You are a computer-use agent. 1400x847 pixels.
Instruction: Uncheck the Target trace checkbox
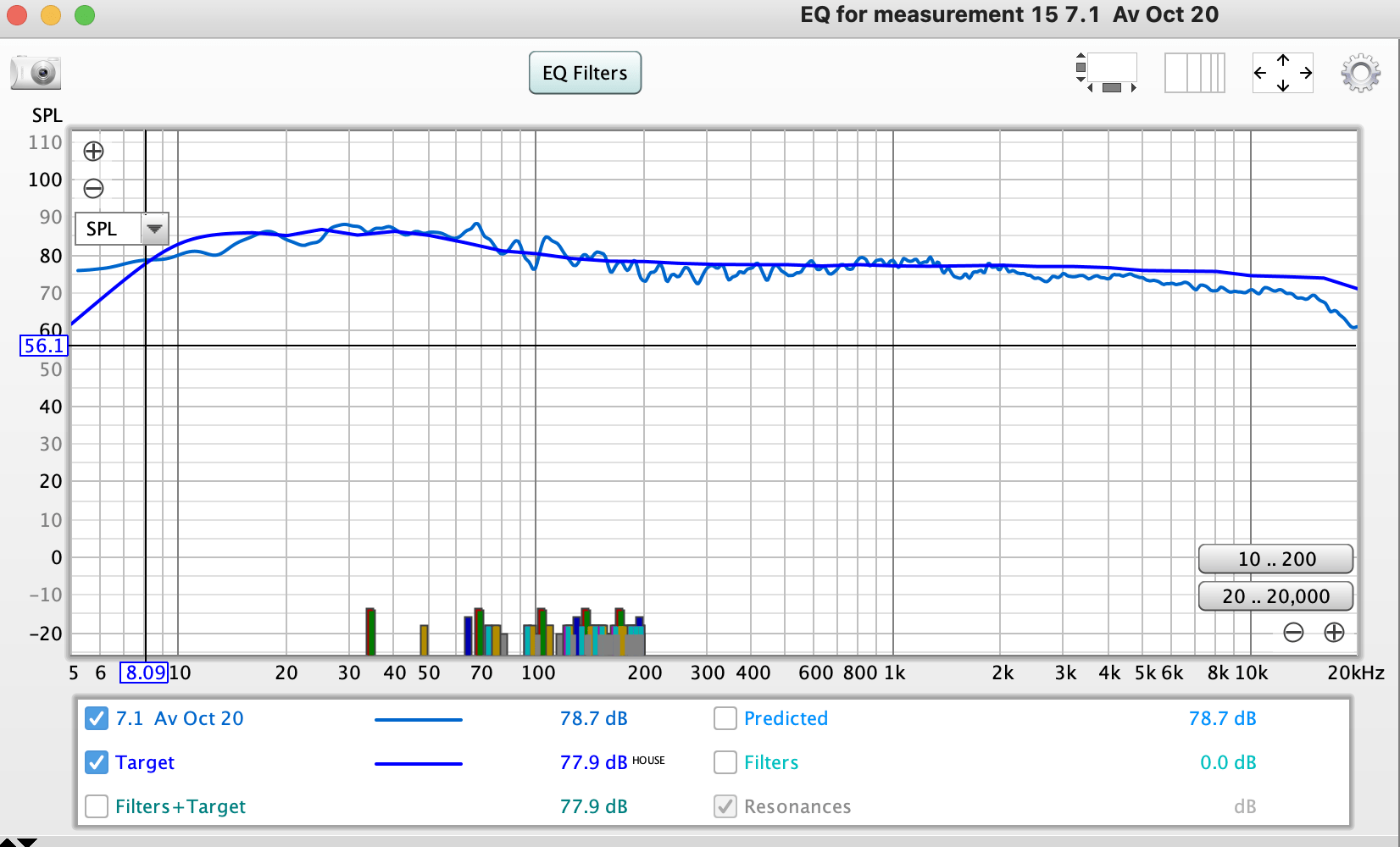pos(97,762)
